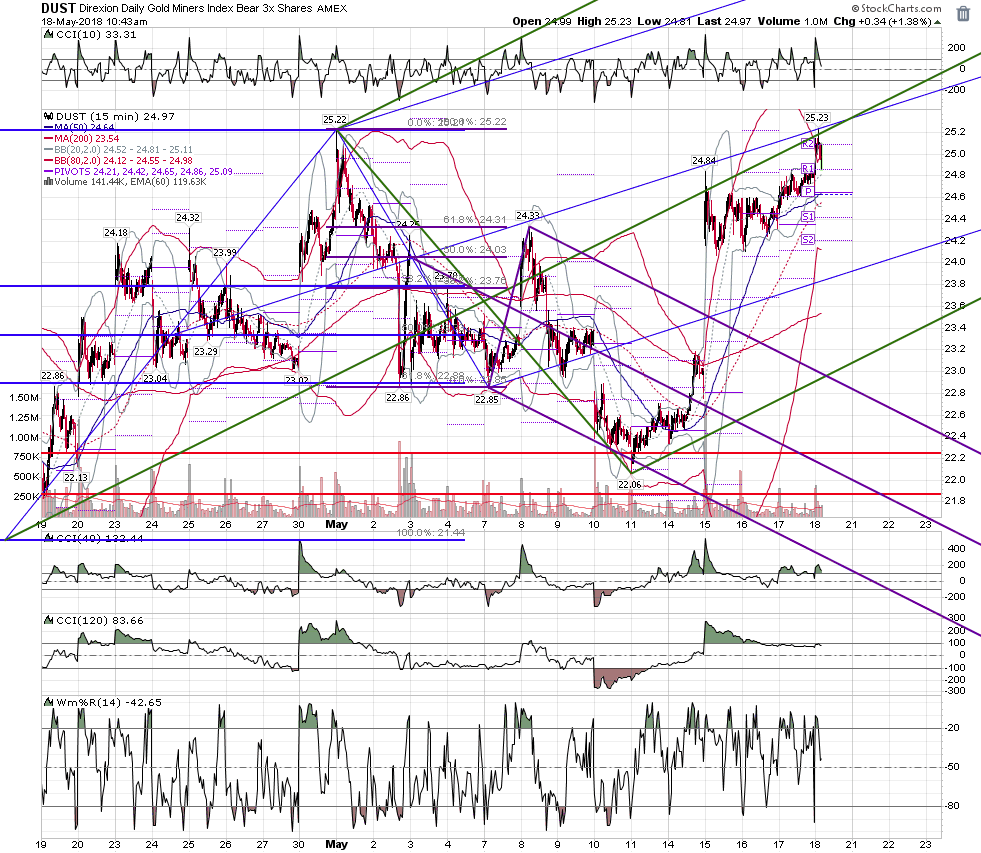This screenshot has width=981, height=853.
Task: Select the S1 pivot marker
Action: [808, 217]
